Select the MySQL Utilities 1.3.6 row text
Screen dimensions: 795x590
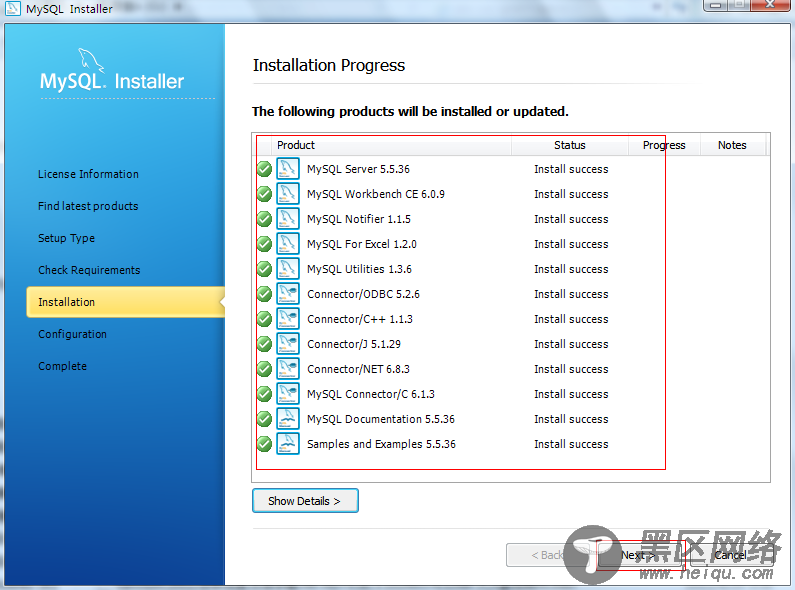tap(359, 269)
